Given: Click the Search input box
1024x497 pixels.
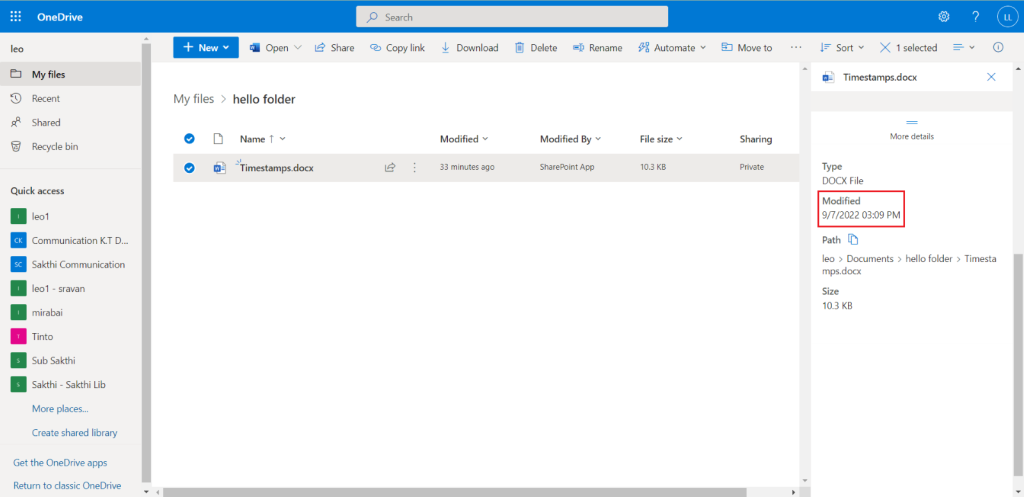Looking at the screenshot, I should click(512, 17).
